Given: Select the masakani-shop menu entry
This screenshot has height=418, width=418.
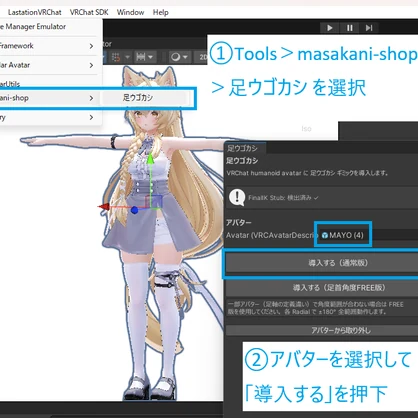Looking at the screenshot, I should tap(50, 98).
